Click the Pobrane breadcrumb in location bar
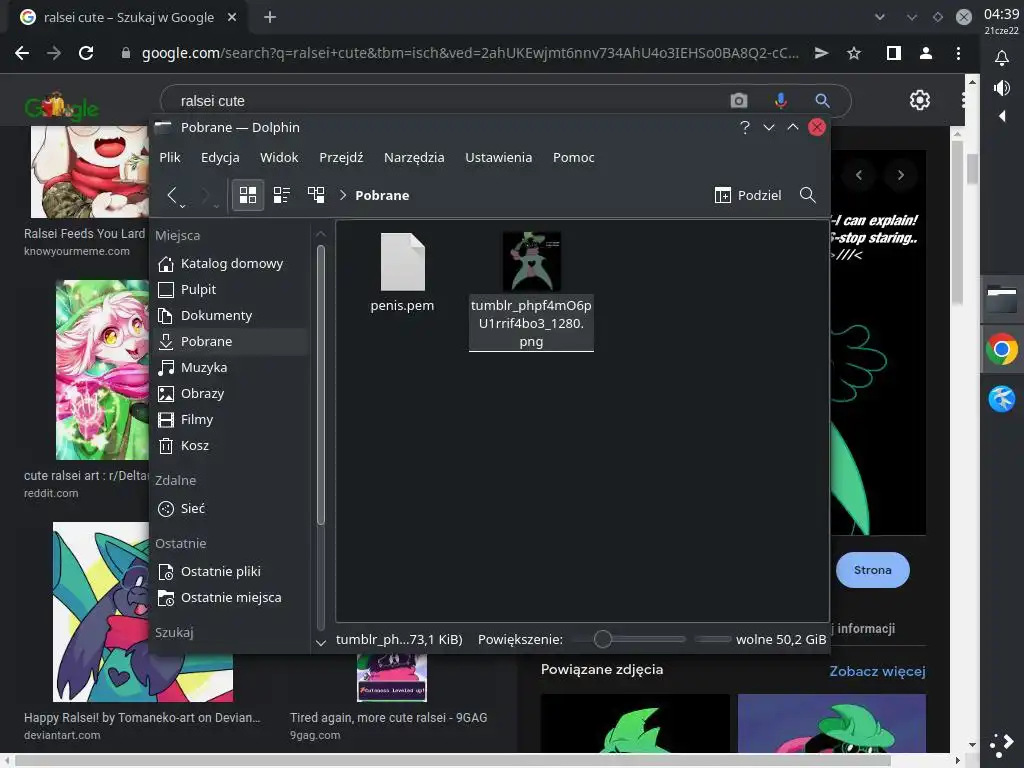 [x=382, y=195]
